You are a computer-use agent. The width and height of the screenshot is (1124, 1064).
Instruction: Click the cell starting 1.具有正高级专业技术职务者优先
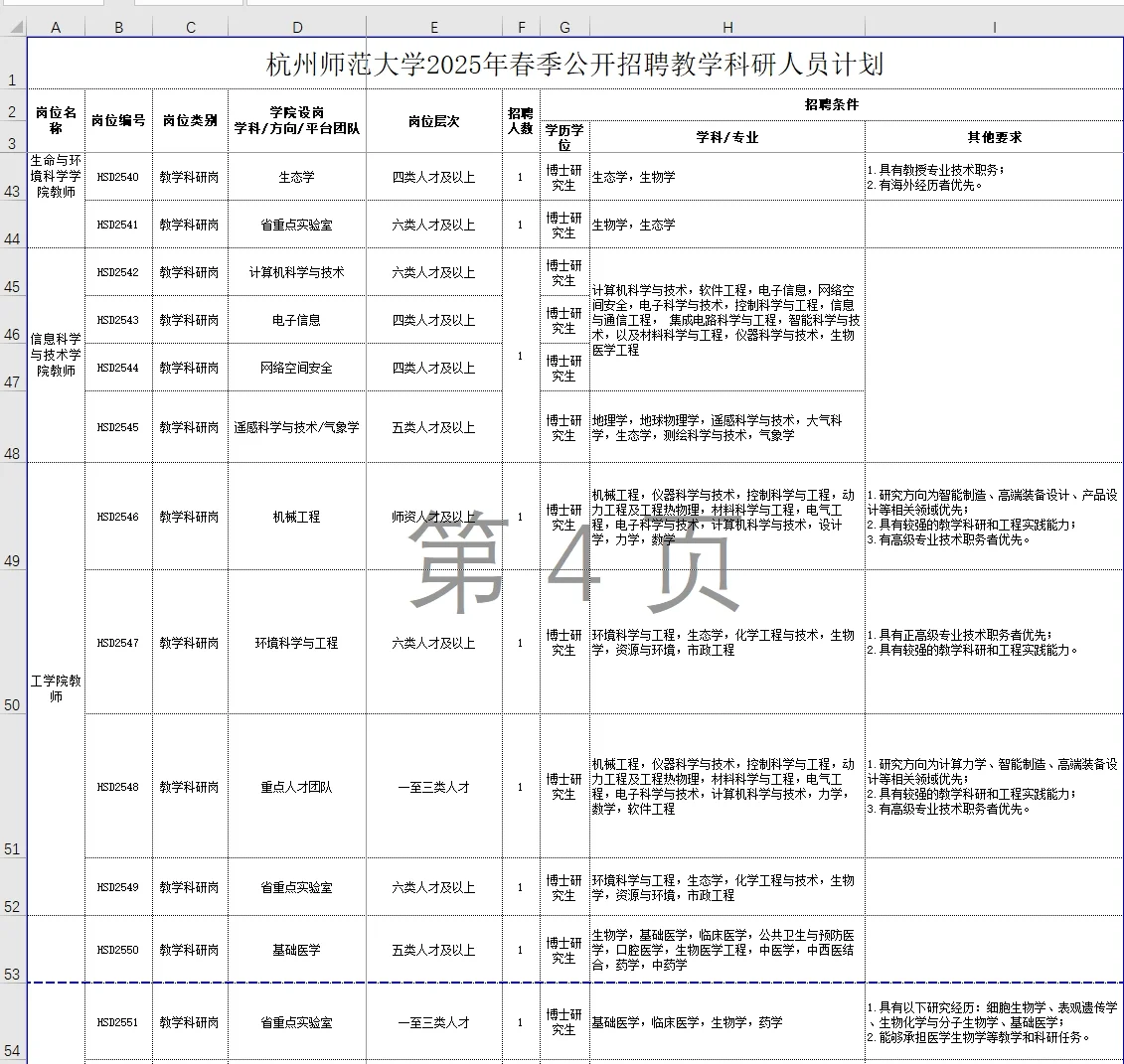pos(994,643)
